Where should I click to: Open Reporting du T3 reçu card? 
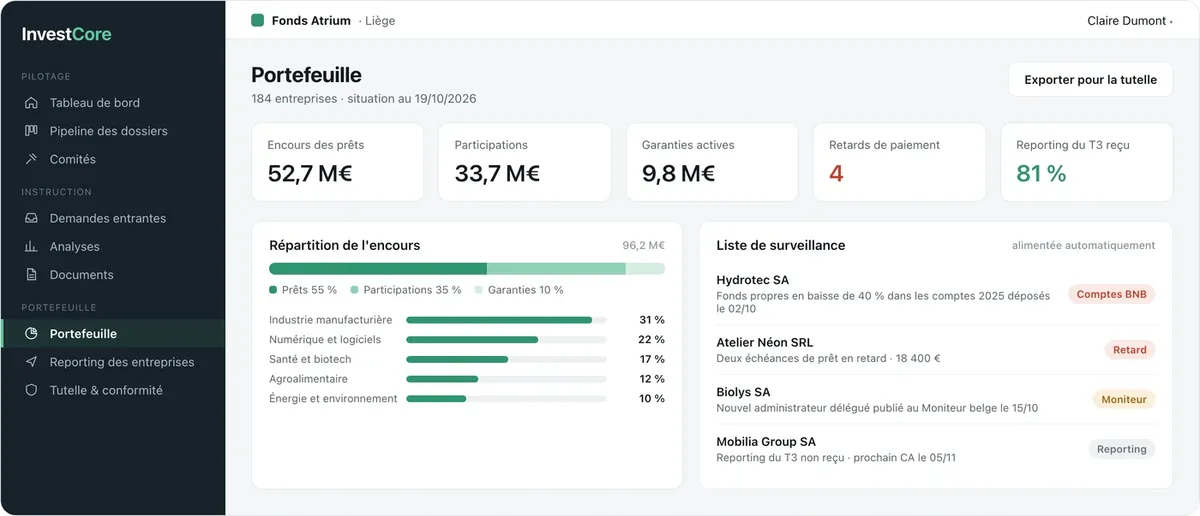[1086, 162]
